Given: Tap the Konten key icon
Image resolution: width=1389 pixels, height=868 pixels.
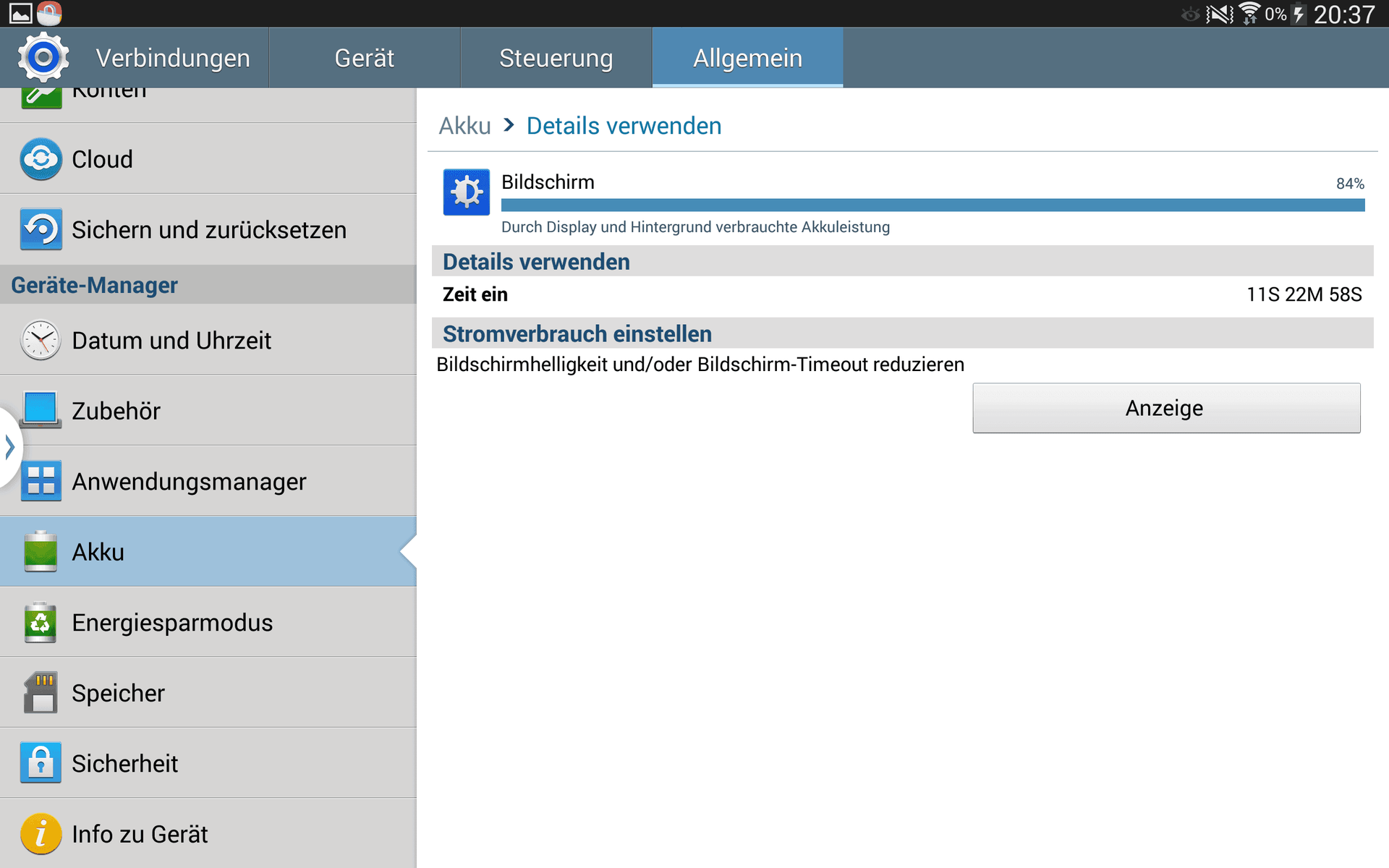Looking at the screenshot, I should tap(41, 98).
